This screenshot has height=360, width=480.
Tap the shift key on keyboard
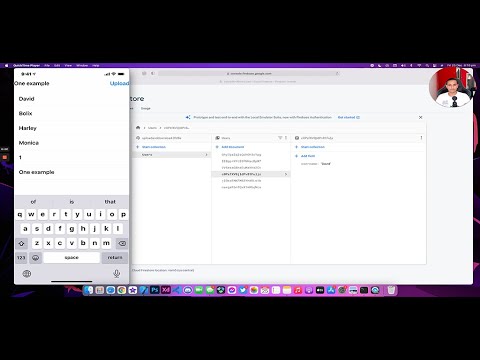[22, 243]
